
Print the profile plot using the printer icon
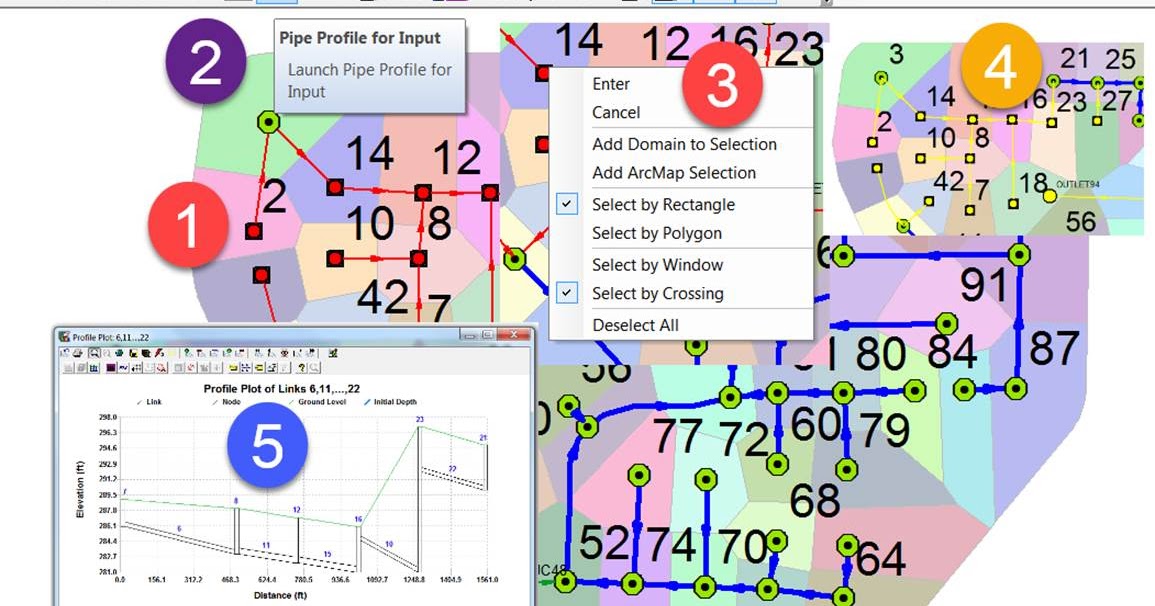tap(77, 352)
